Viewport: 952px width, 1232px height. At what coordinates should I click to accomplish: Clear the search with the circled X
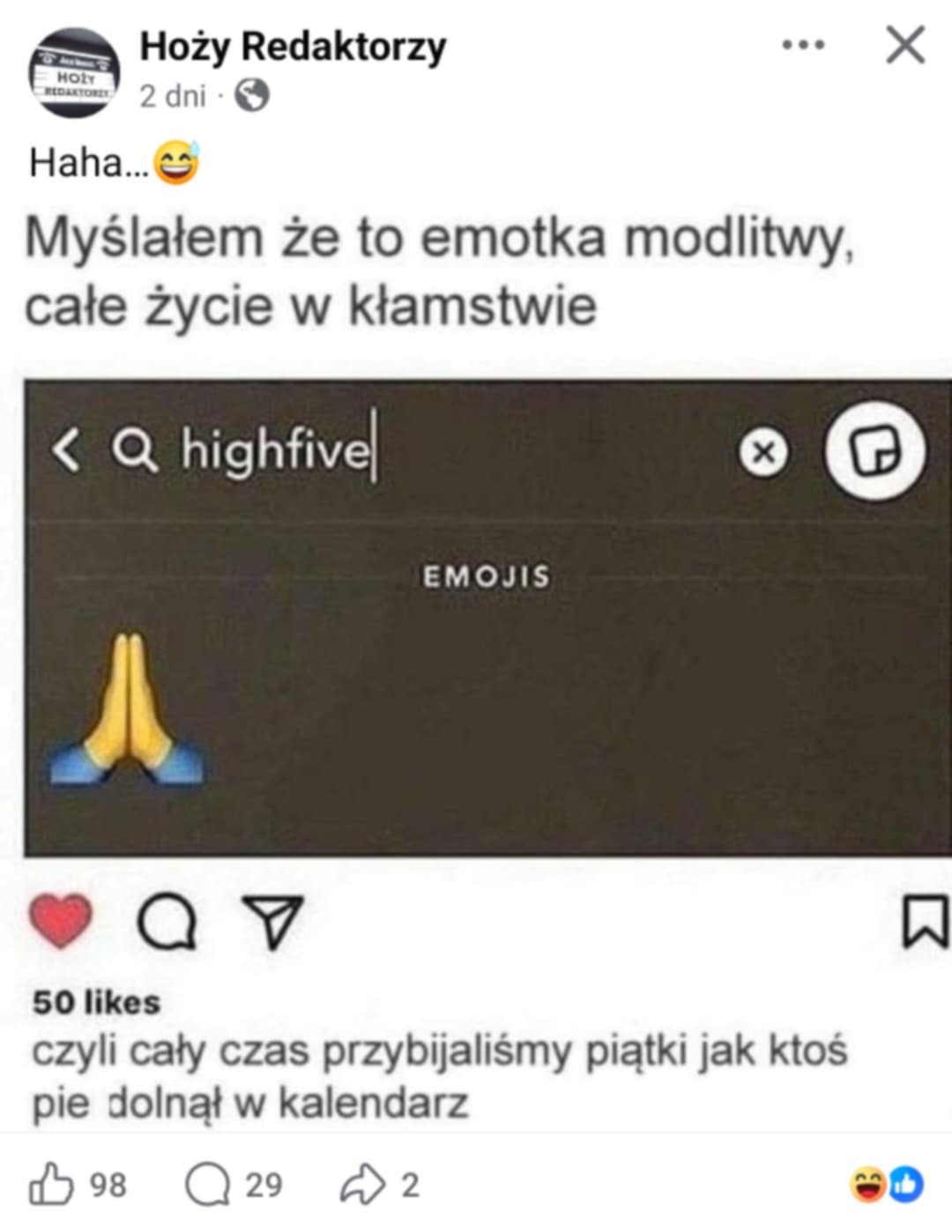(x=763, y=452)
